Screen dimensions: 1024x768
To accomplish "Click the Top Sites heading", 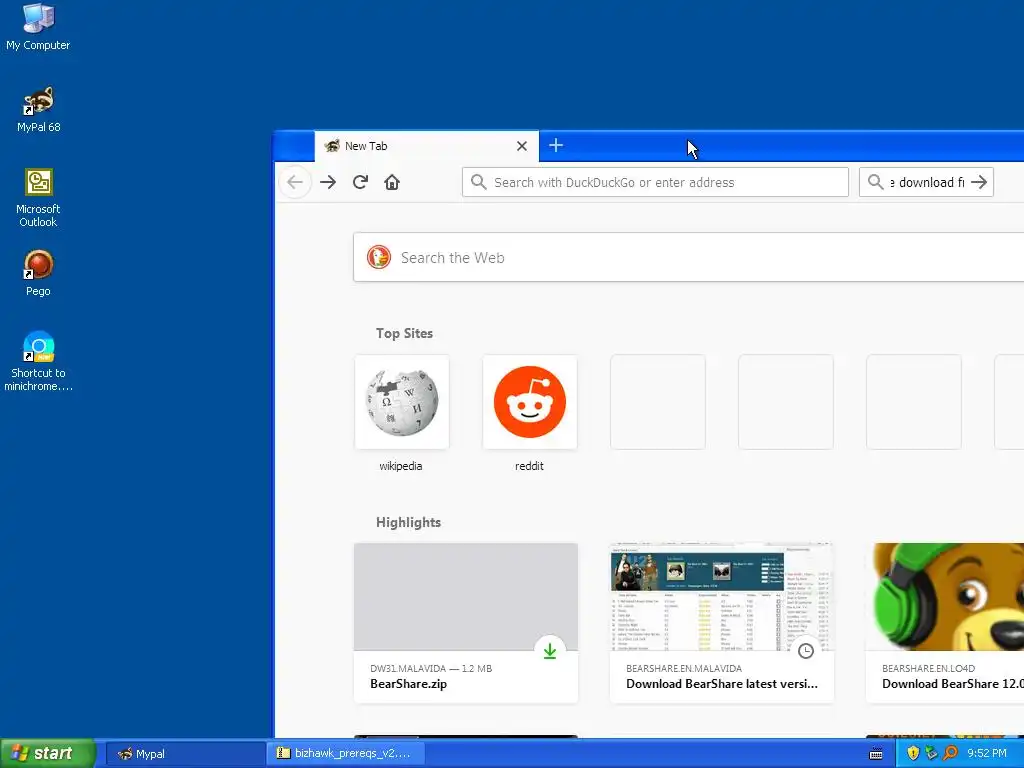I will (x=404, y=333).
